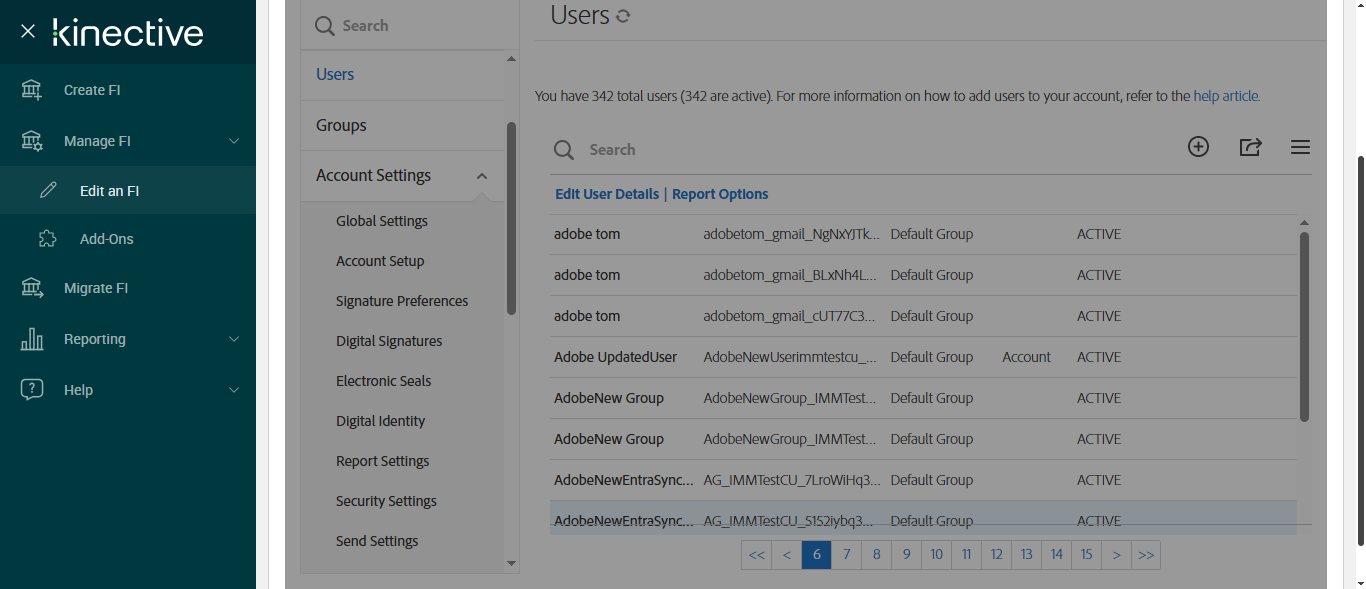Open the hamburger menu above user list
This screenshot has width=1366, height=589.
pyautogui.click(x=1300, y=148)
